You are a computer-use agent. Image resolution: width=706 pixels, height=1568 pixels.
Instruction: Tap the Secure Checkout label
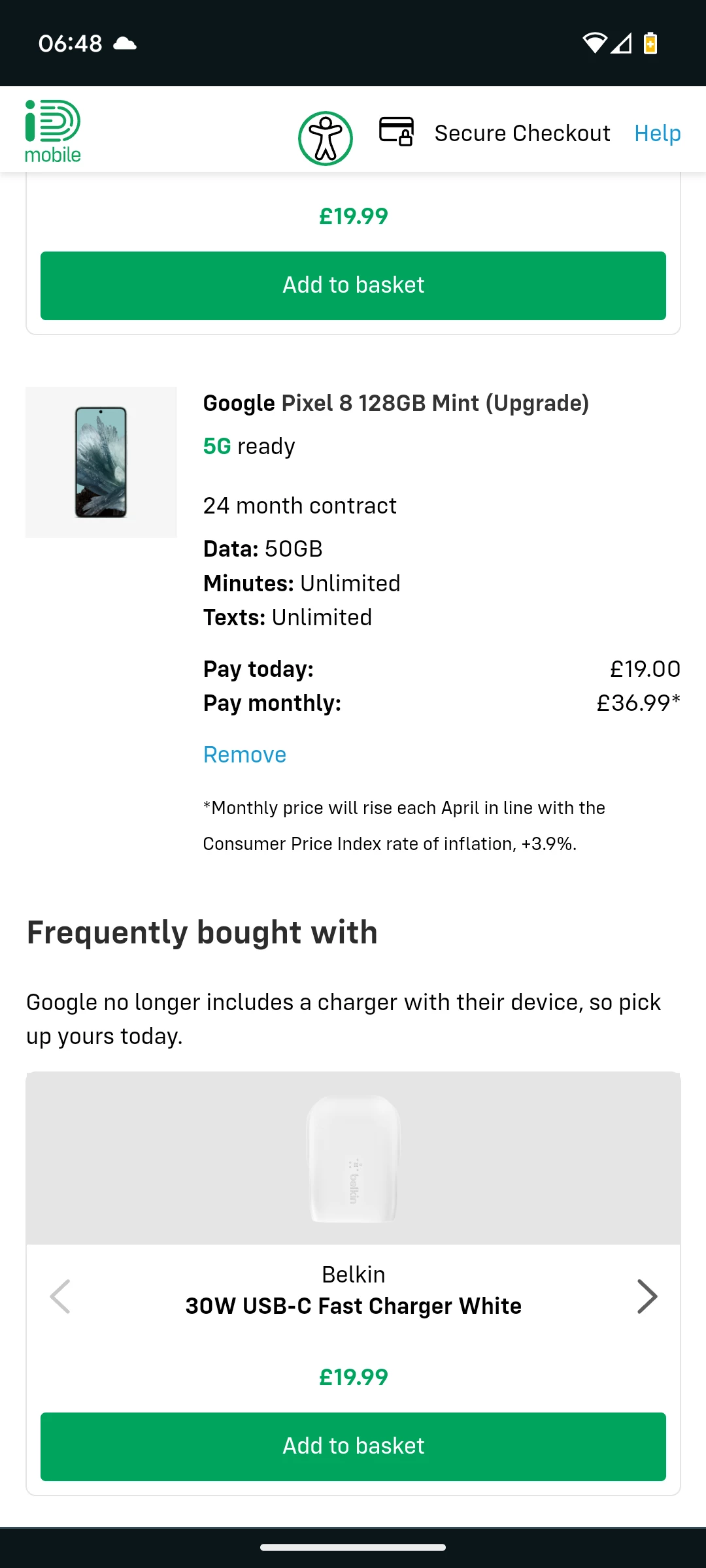coord(522,133)
